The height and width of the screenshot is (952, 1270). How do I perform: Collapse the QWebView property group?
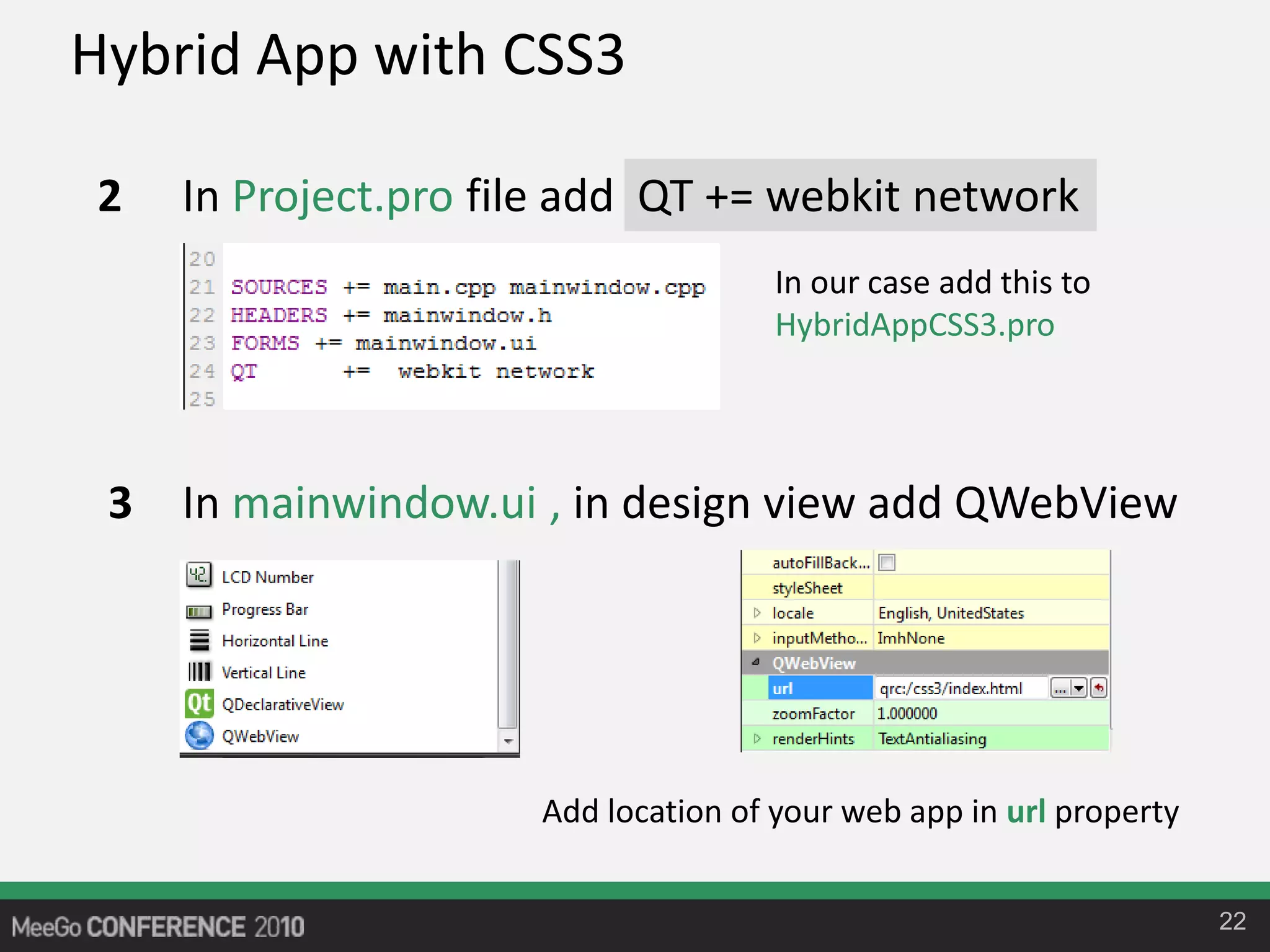click(756, 663)
